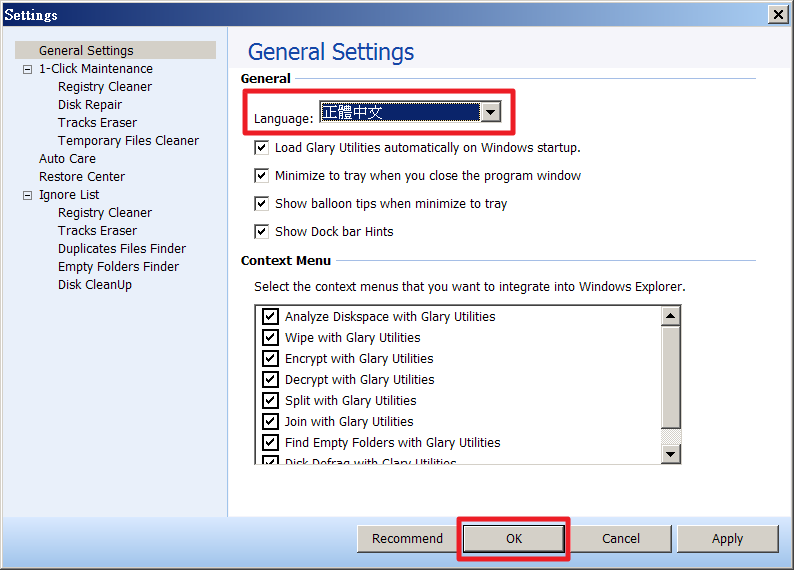794x570 pixels.
Task: Select Auto Care in the sidebar
Action: click(67, 159)
